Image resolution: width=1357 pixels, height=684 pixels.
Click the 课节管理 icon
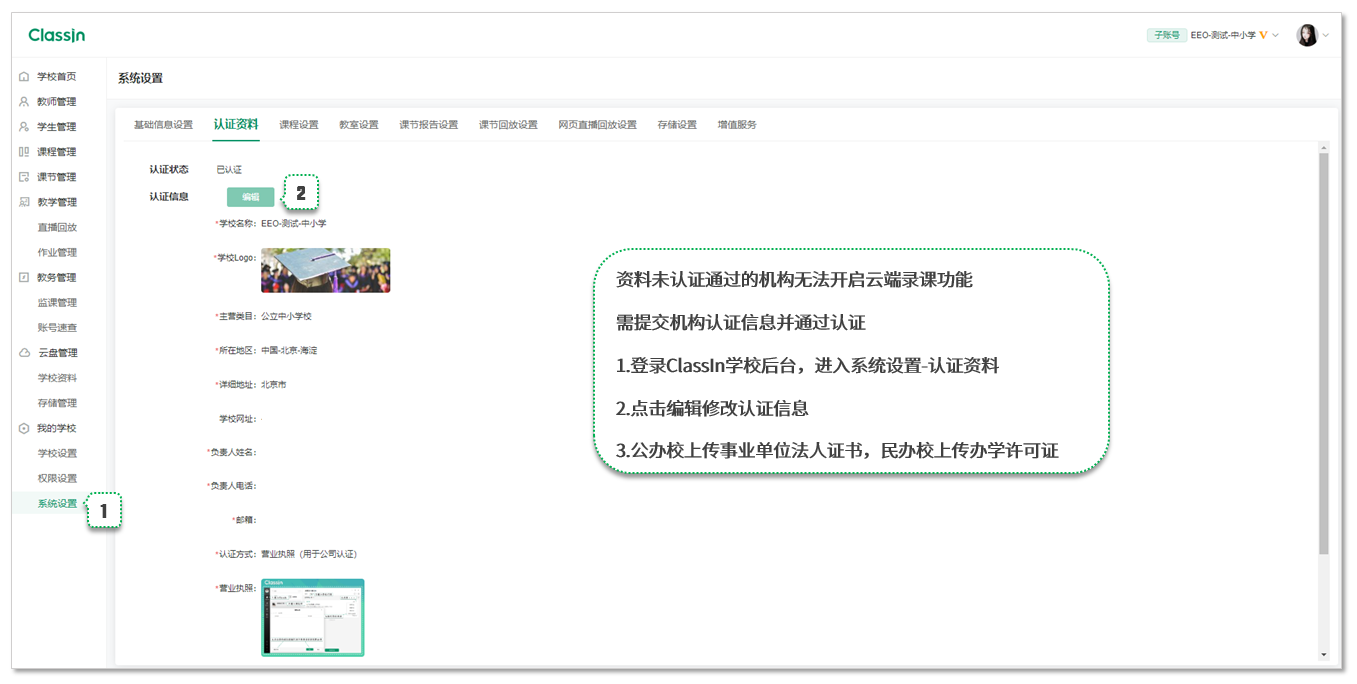point(24,177)
